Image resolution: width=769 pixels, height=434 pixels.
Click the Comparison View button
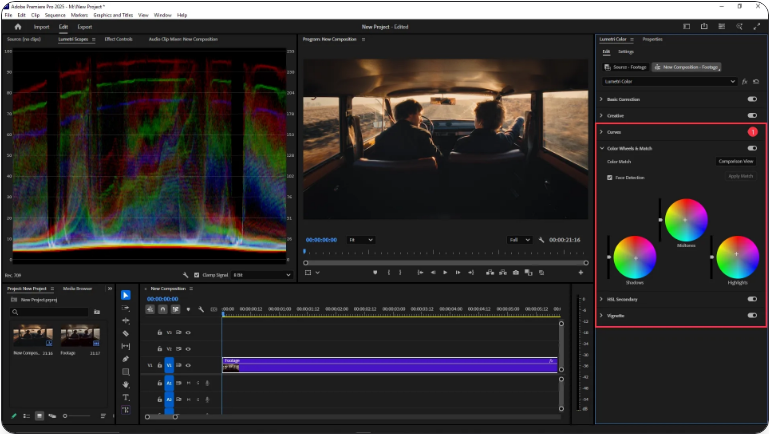point(735,161)
